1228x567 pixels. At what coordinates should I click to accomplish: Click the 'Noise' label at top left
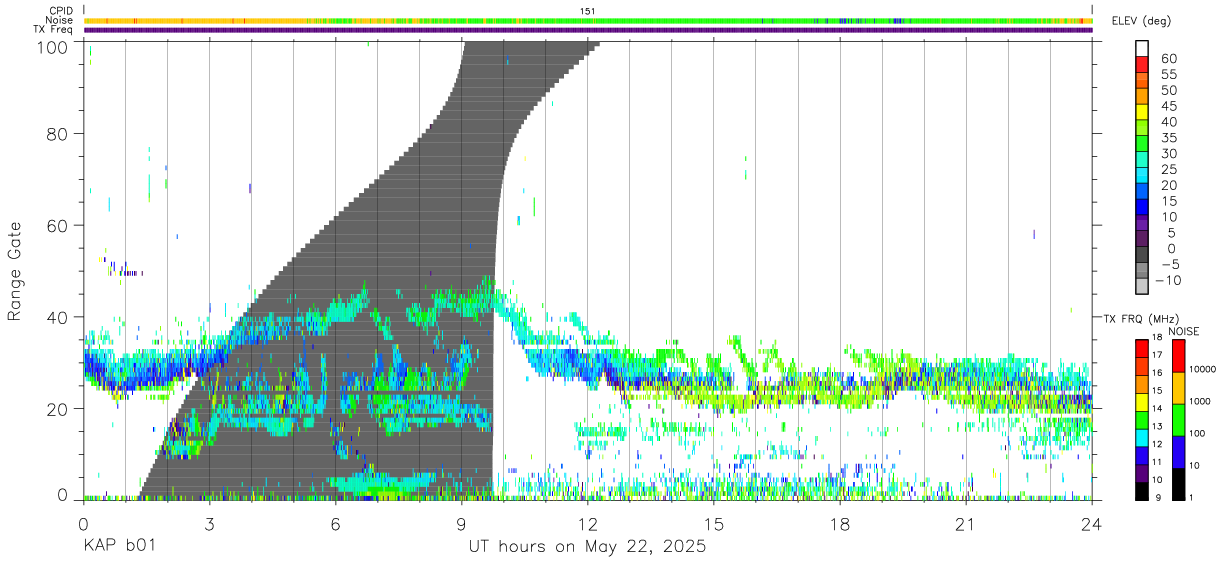click(59, 20)
